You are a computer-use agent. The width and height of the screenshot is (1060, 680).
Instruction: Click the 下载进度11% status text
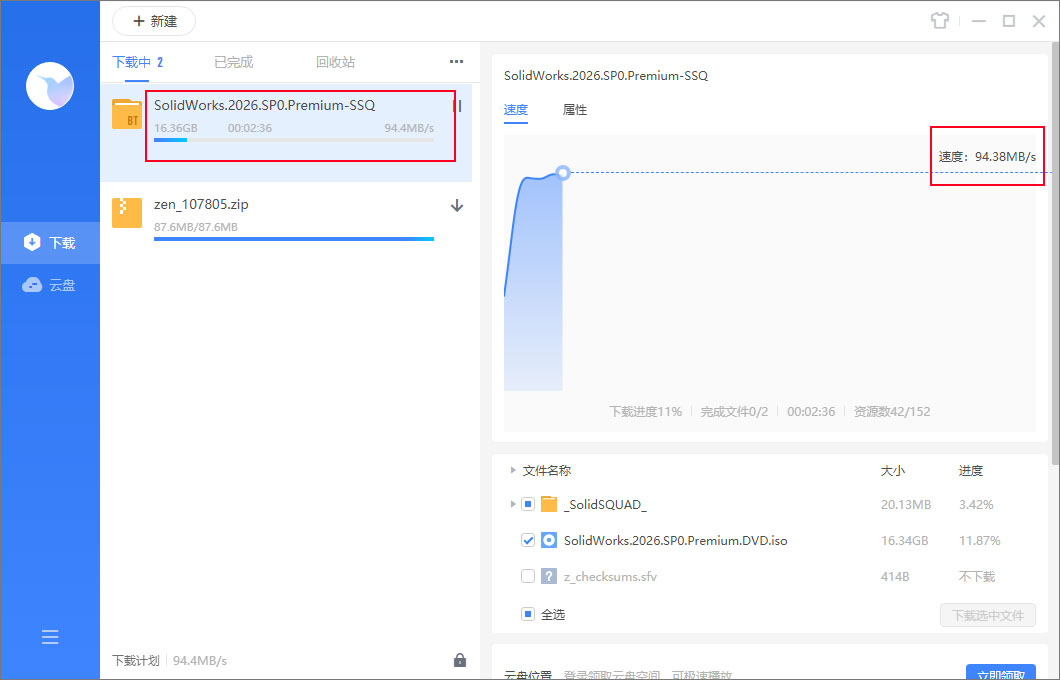(x=646, y=411)
